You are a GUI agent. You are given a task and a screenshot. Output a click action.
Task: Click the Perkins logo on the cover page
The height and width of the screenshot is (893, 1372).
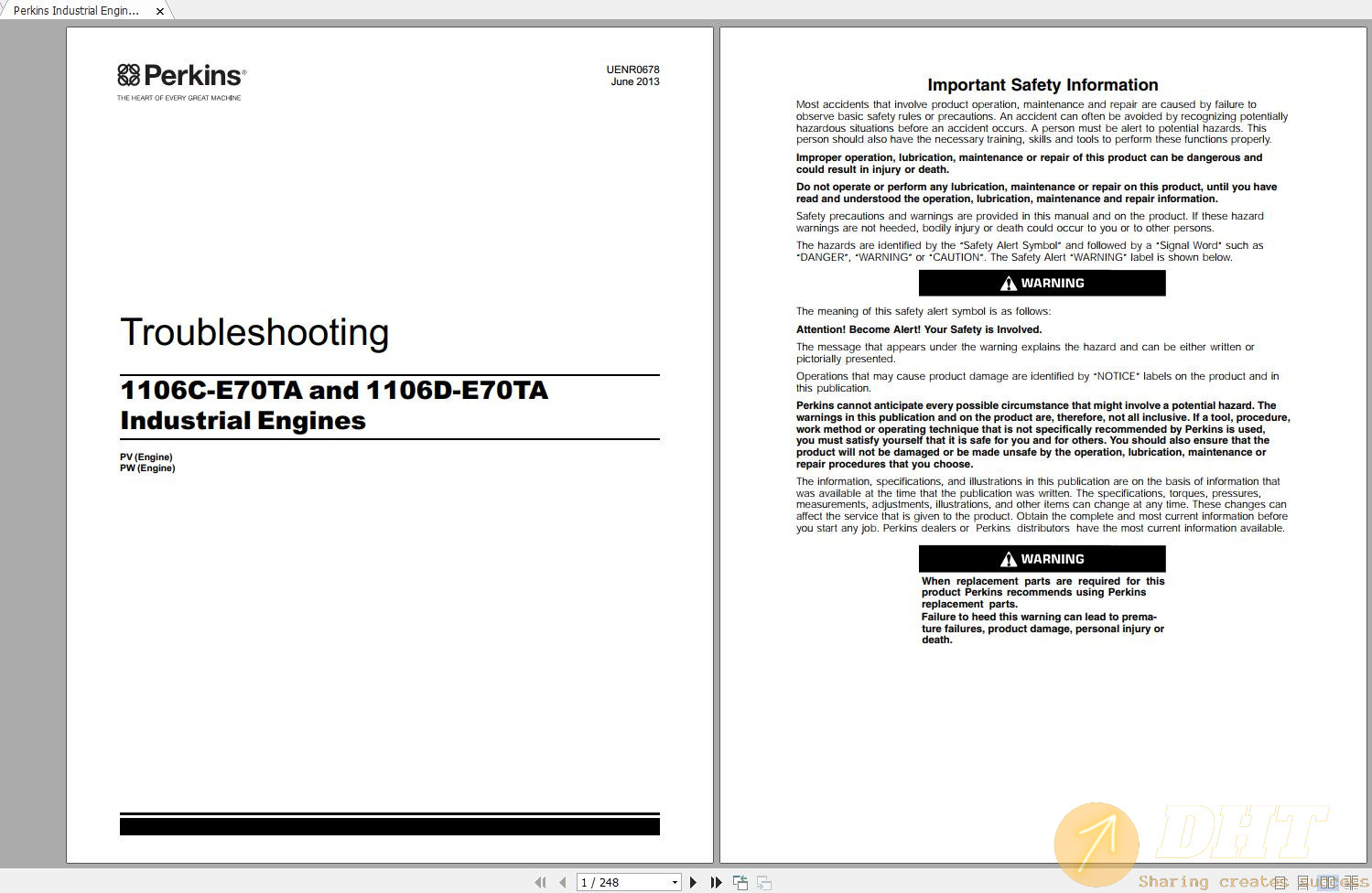tap(181, 76)
